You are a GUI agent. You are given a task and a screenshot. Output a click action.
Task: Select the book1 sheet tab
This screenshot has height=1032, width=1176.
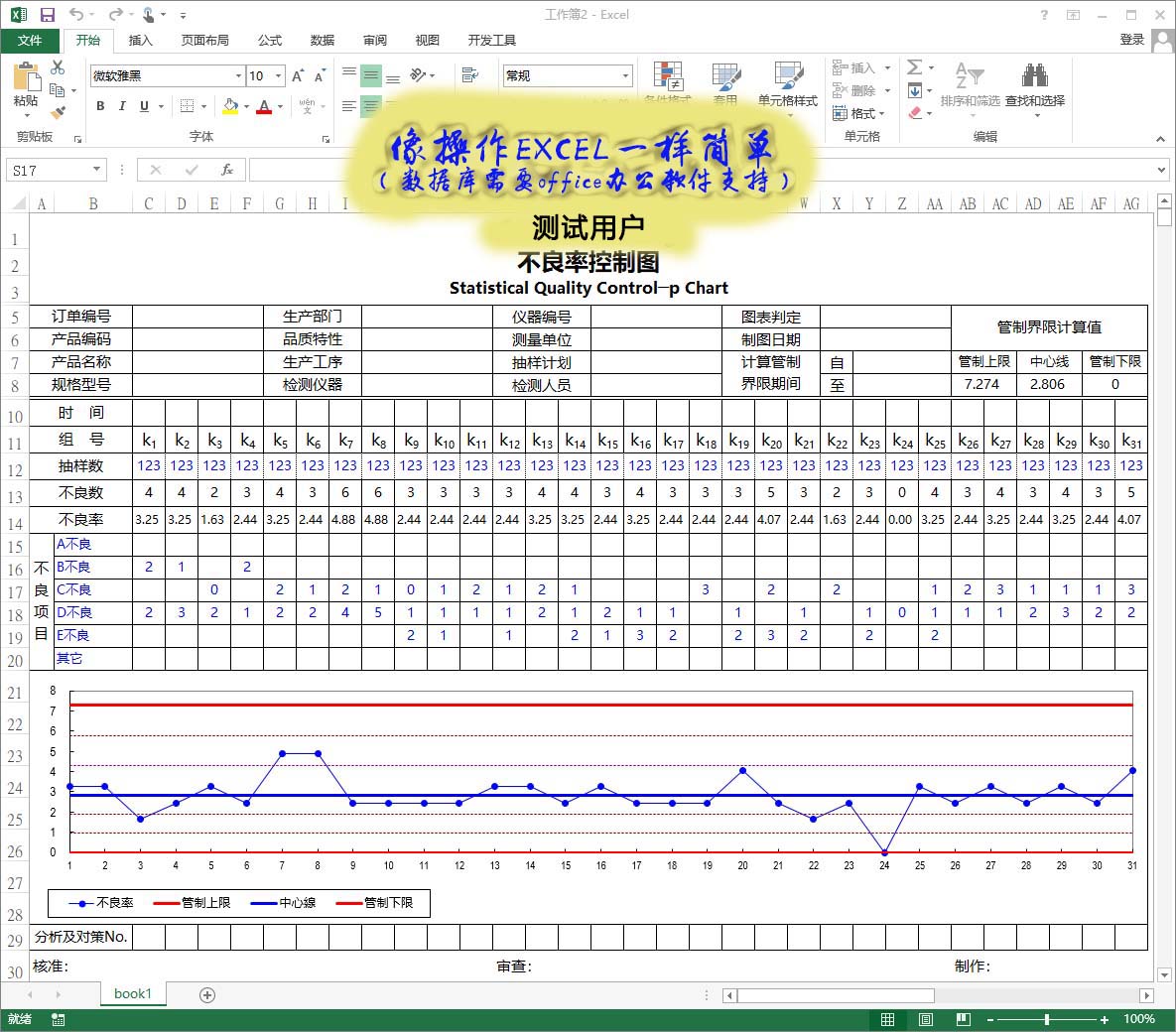[x=133, y=993]
